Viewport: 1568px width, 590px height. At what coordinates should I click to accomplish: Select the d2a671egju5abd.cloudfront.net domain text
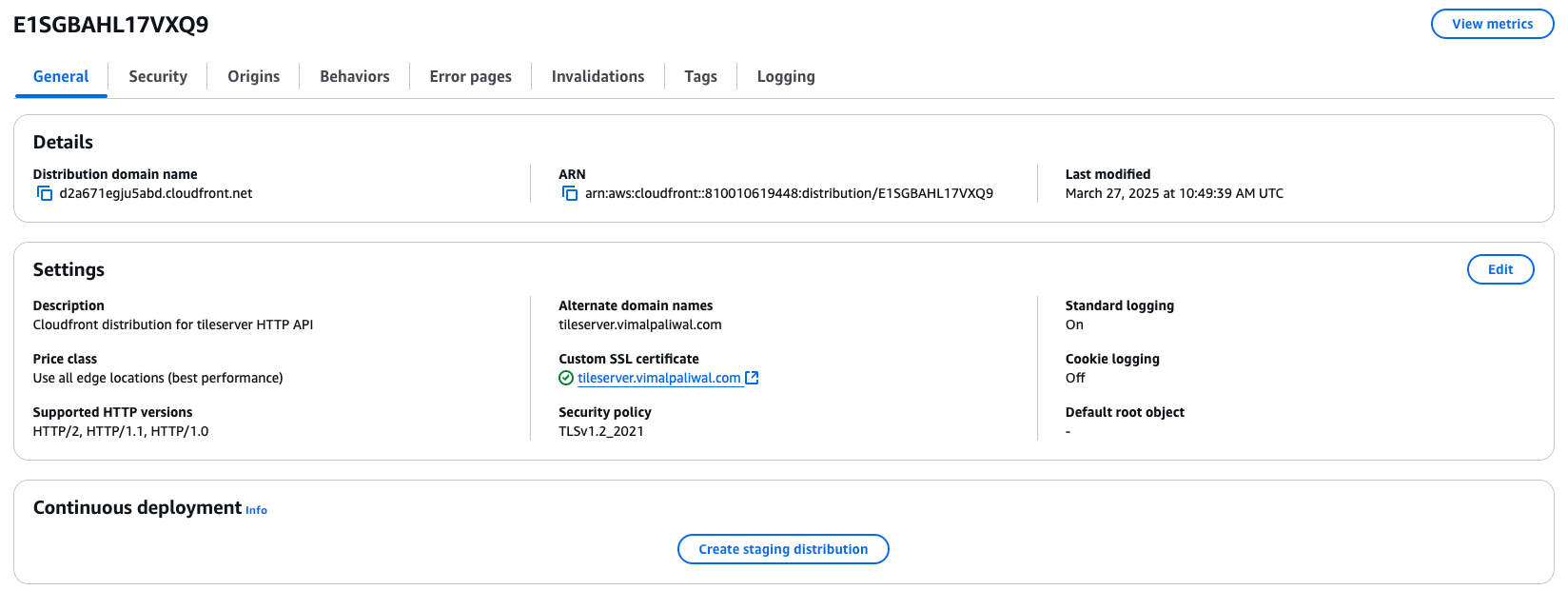click(156, 193)
